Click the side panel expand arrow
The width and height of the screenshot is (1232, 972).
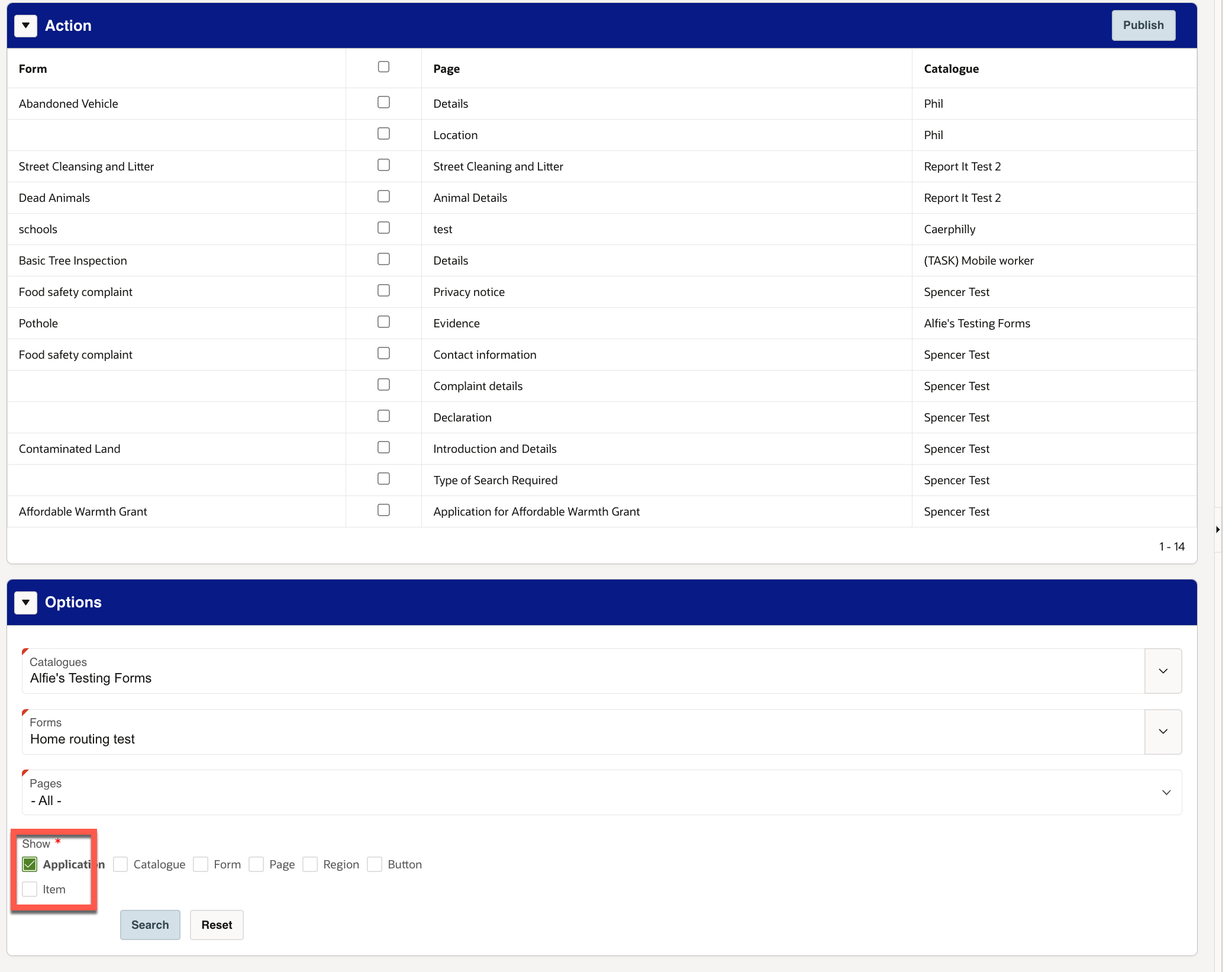pos(1217,529)
